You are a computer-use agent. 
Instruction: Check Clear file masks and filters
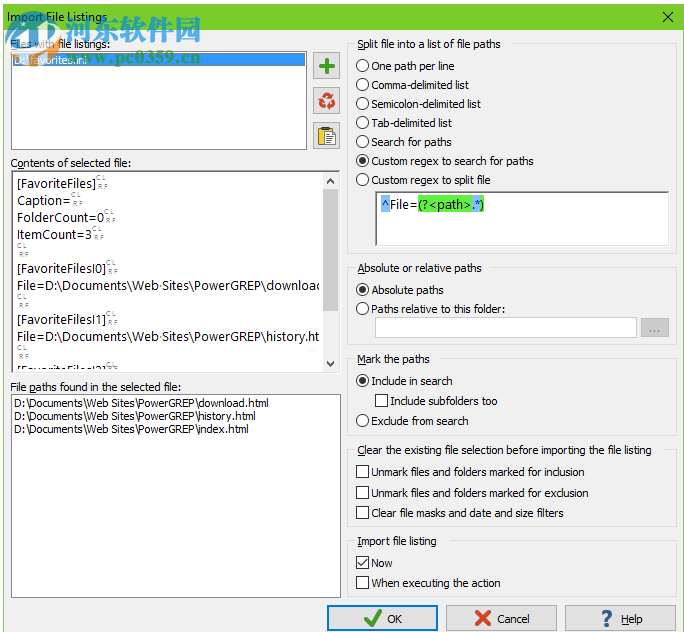(x=460, y=513)
